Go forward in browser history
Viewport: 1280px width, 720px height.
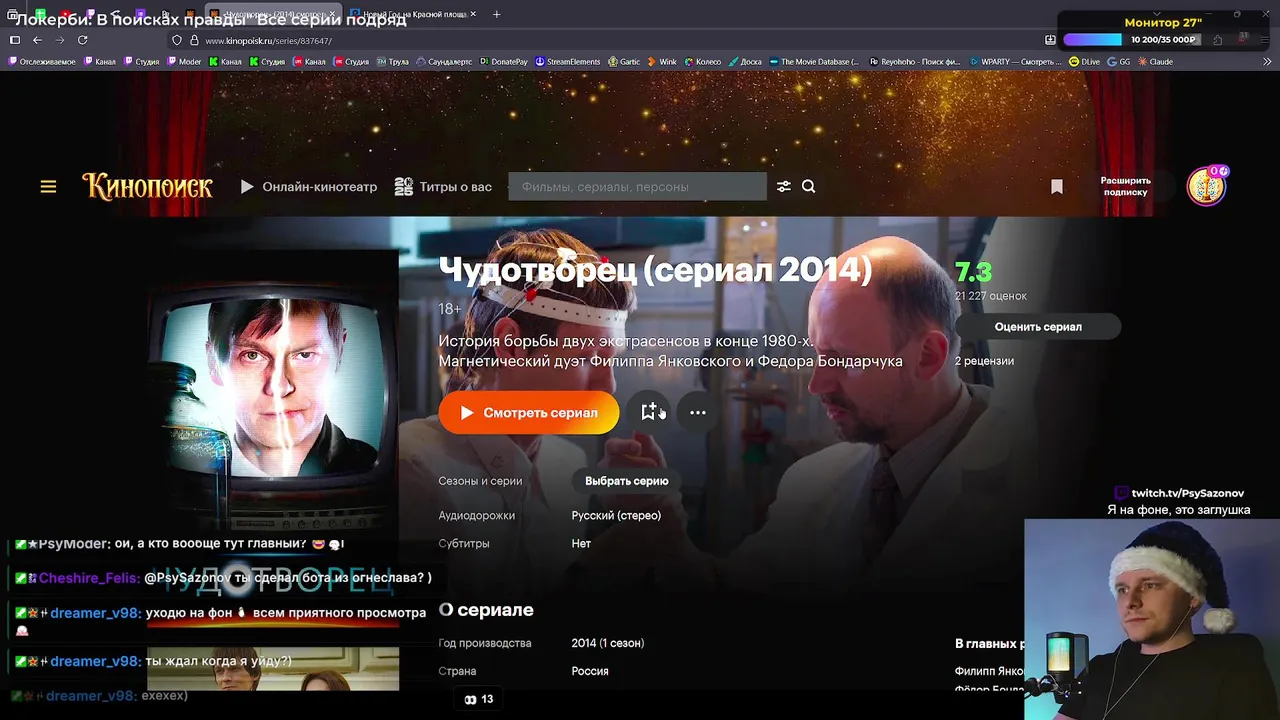point(60,40)
